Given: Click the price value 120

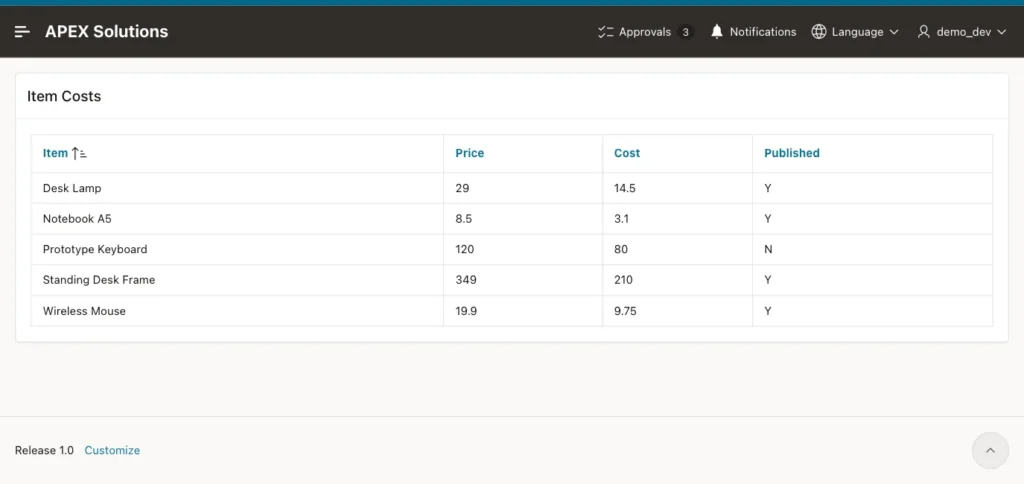Looking at the screenshot, I should click(x=465, y=249).
